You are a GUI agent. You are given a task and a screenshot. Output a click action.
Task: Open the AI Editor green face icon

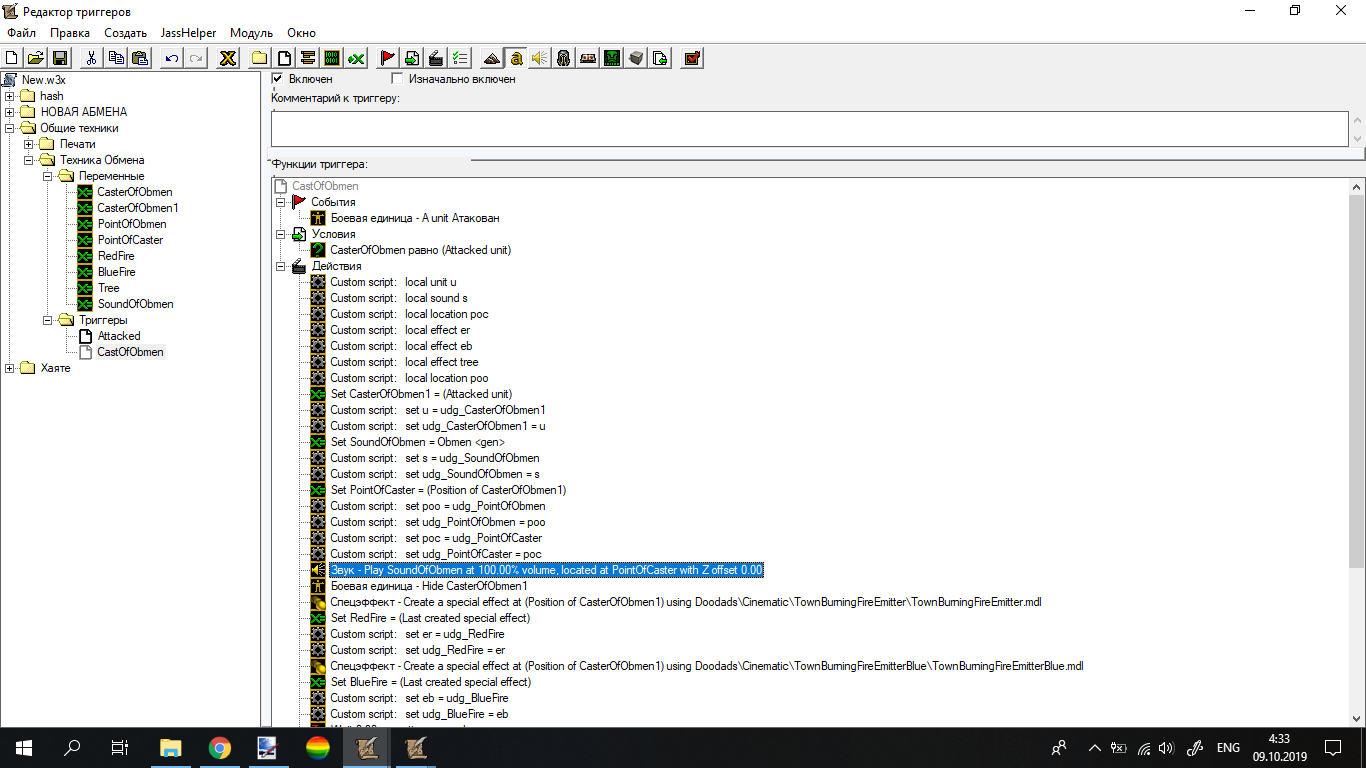[612, 58]
